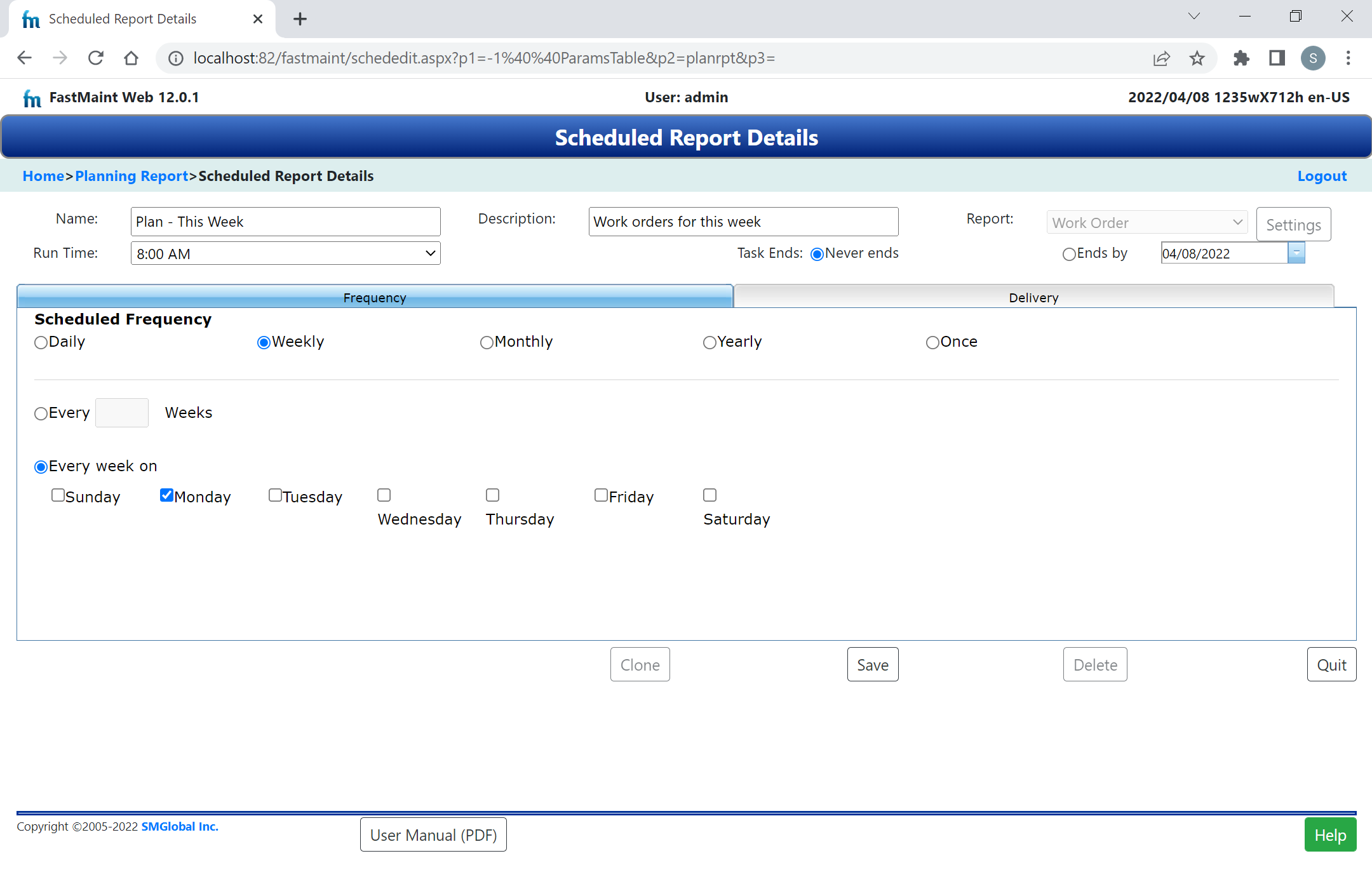Screen dimensions: 1372x870
Task: Toggle the browser side panel icon
Action: point(1277,58)
